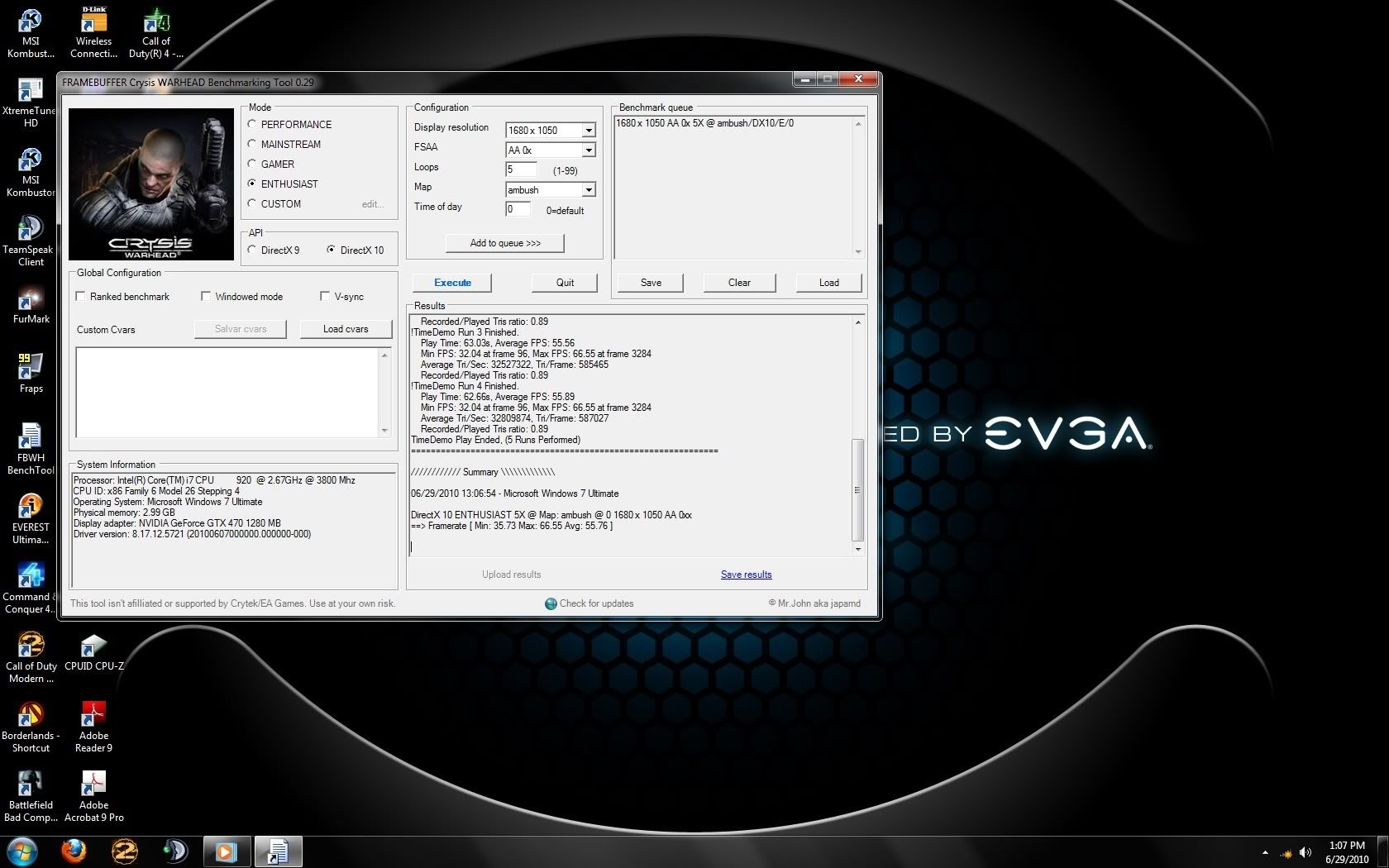Open the FurMark desktop icon
This screenshot has width=1389, height=868.
point(31,304)
